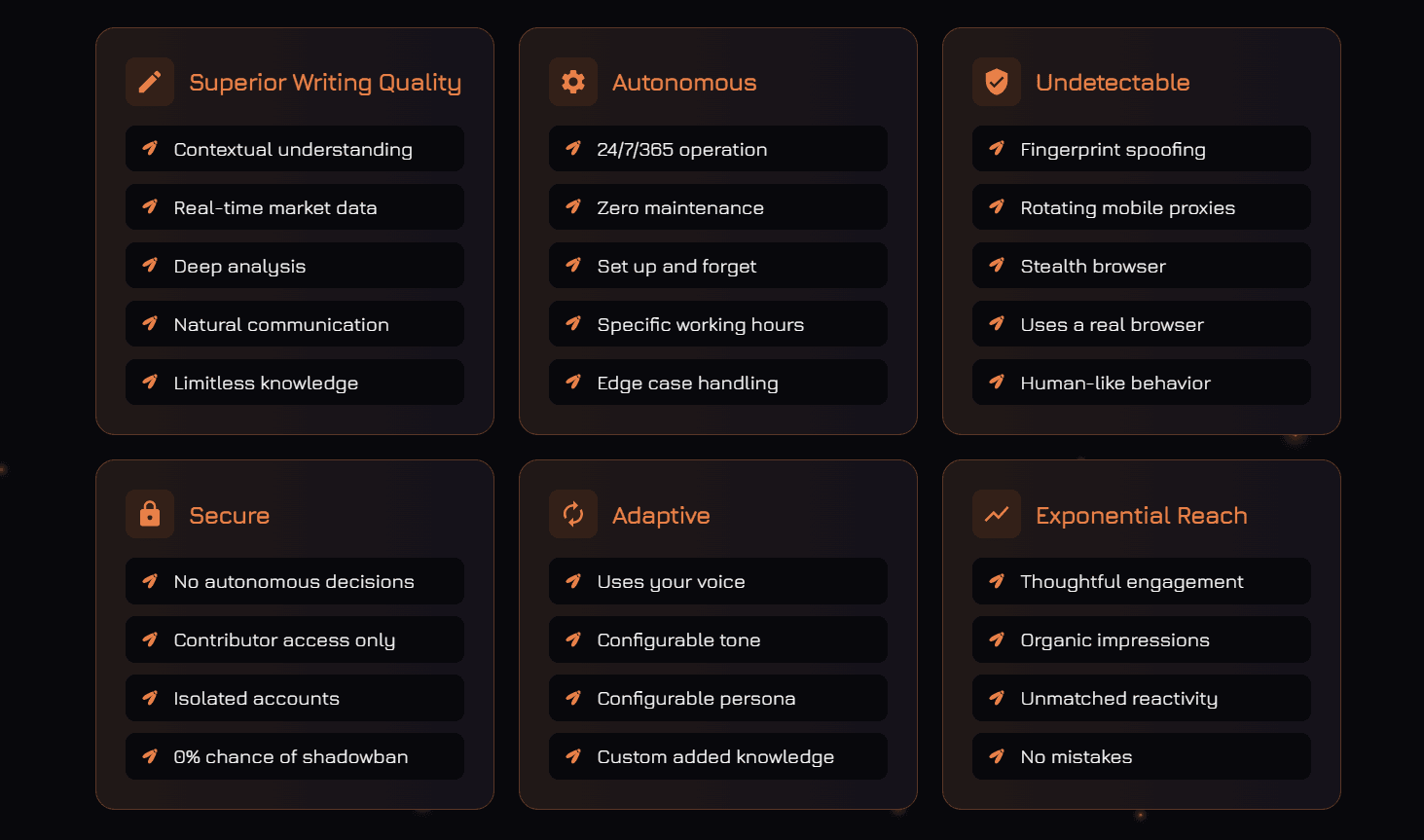Toggle the 24/7/365 operation feature
Screen dimensions: 1424x840
717,149
